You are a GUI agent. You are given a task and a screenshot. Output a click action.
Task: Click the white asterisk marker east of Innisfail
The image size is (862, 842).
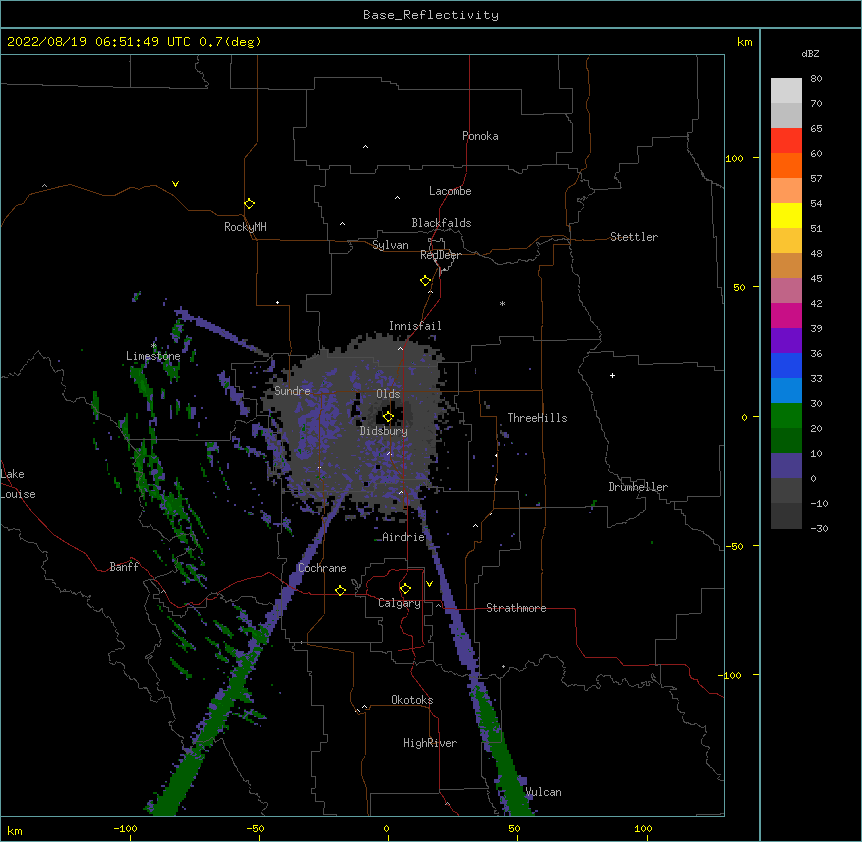pyautogui.click(x=502, y=303)
